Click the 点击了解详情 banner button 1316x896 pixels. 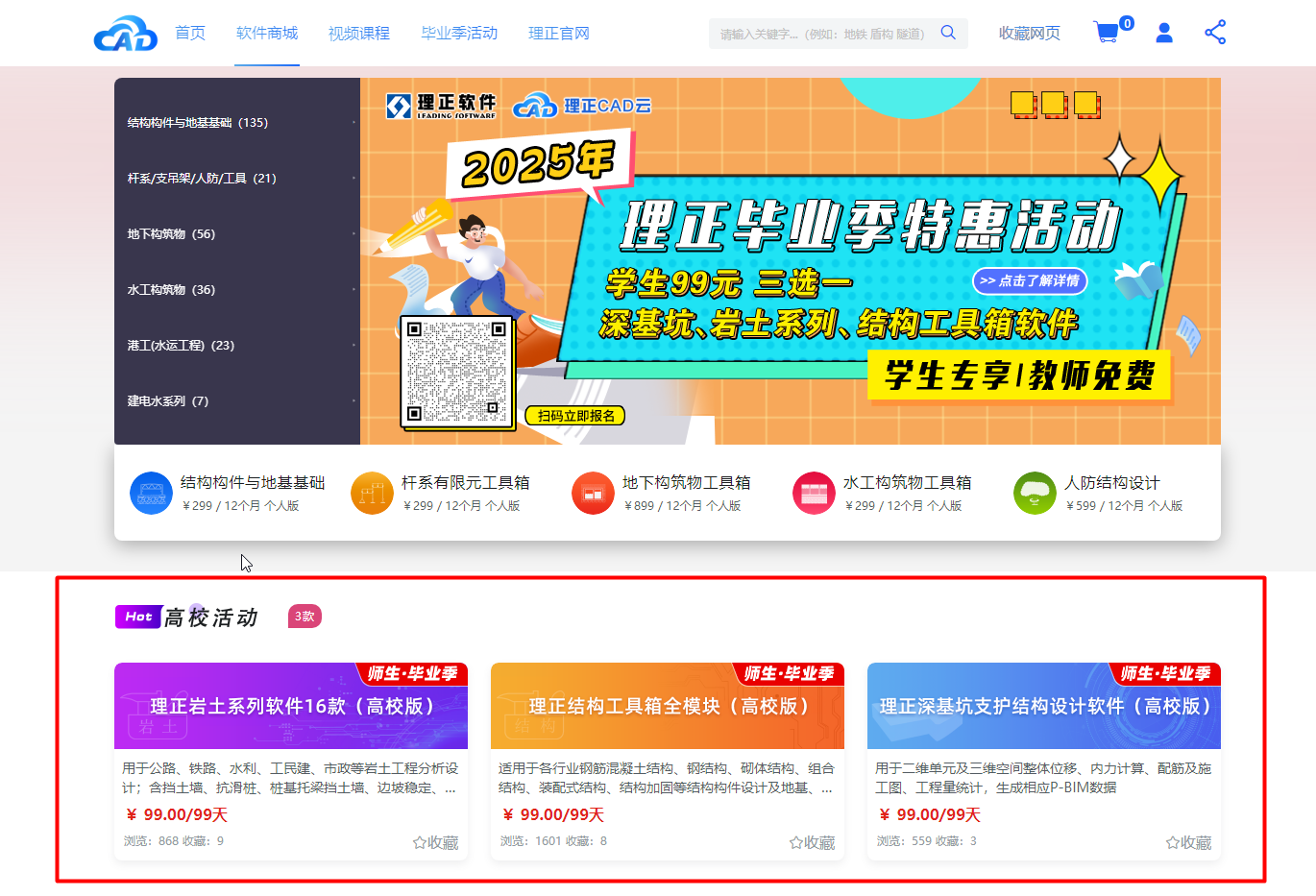(x=1030, y=280)
